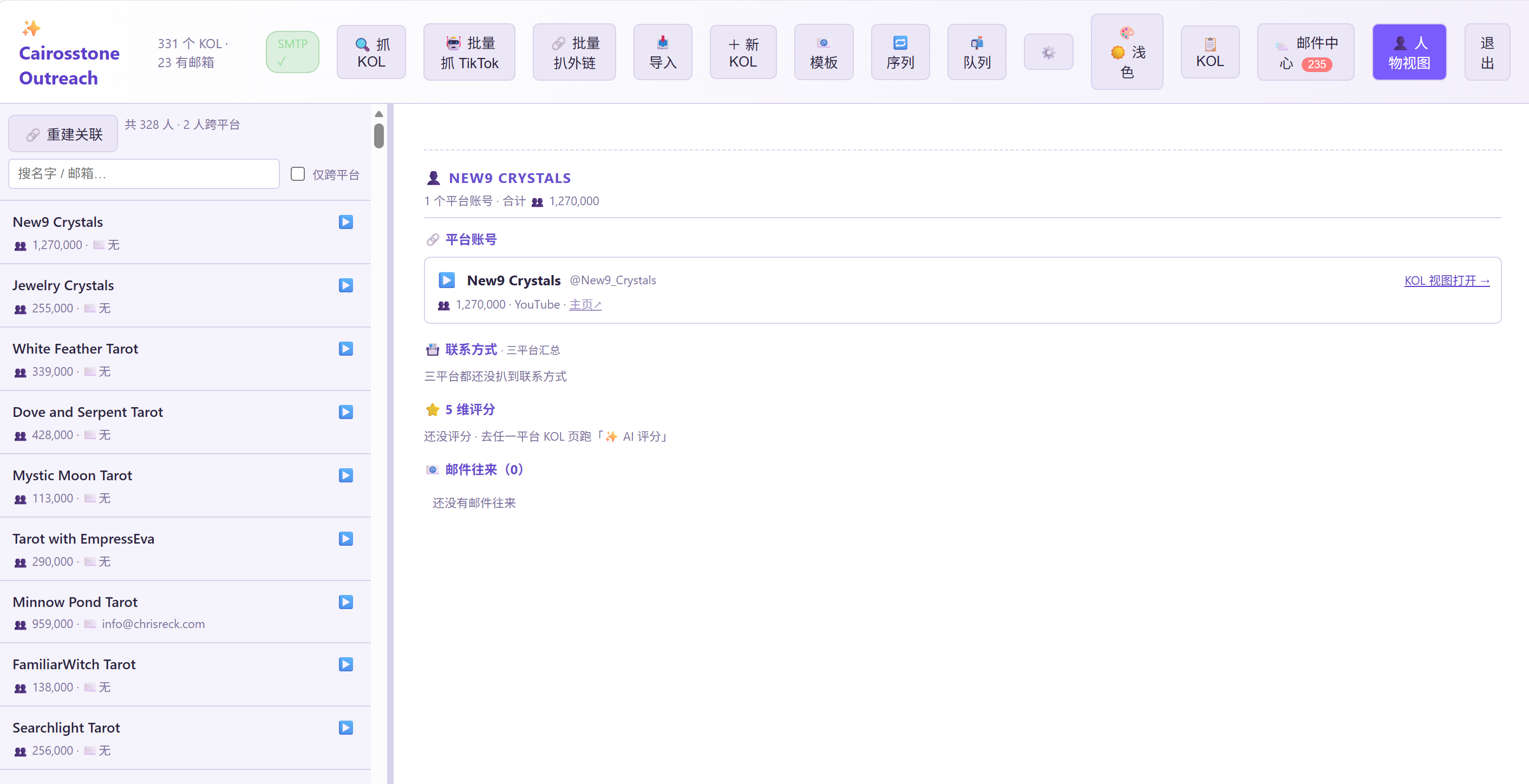Image resolution: width=1529 pixels, height=784 pixels.
Task: Select Minnow Pond Tarot in list
Action: pos(185,612)
